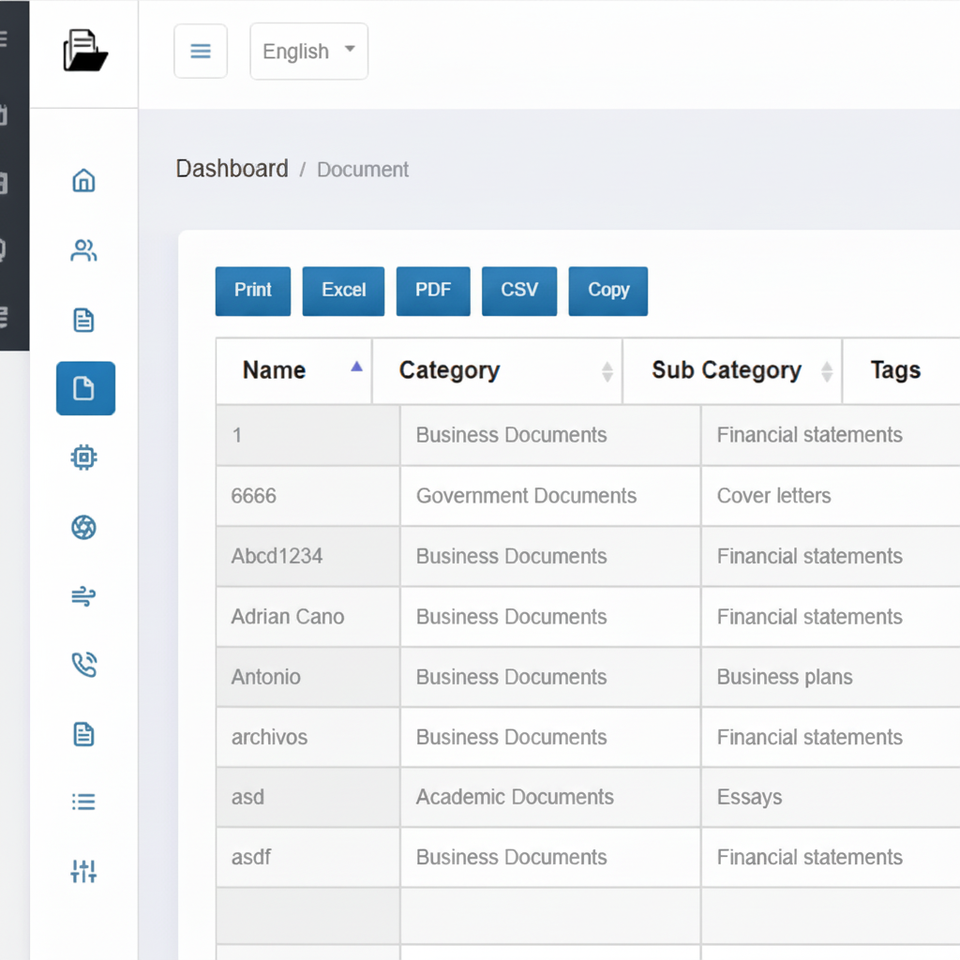Select the highlighted document icon in the sidebar
This screenshot has height=960, width=960.
click(x=85, y=388)
